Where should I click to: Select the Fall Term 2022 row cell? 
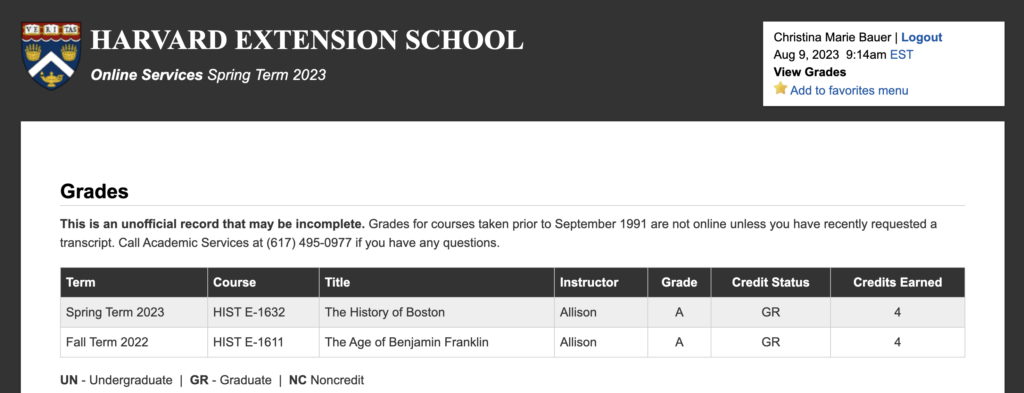tap(134, 342)
